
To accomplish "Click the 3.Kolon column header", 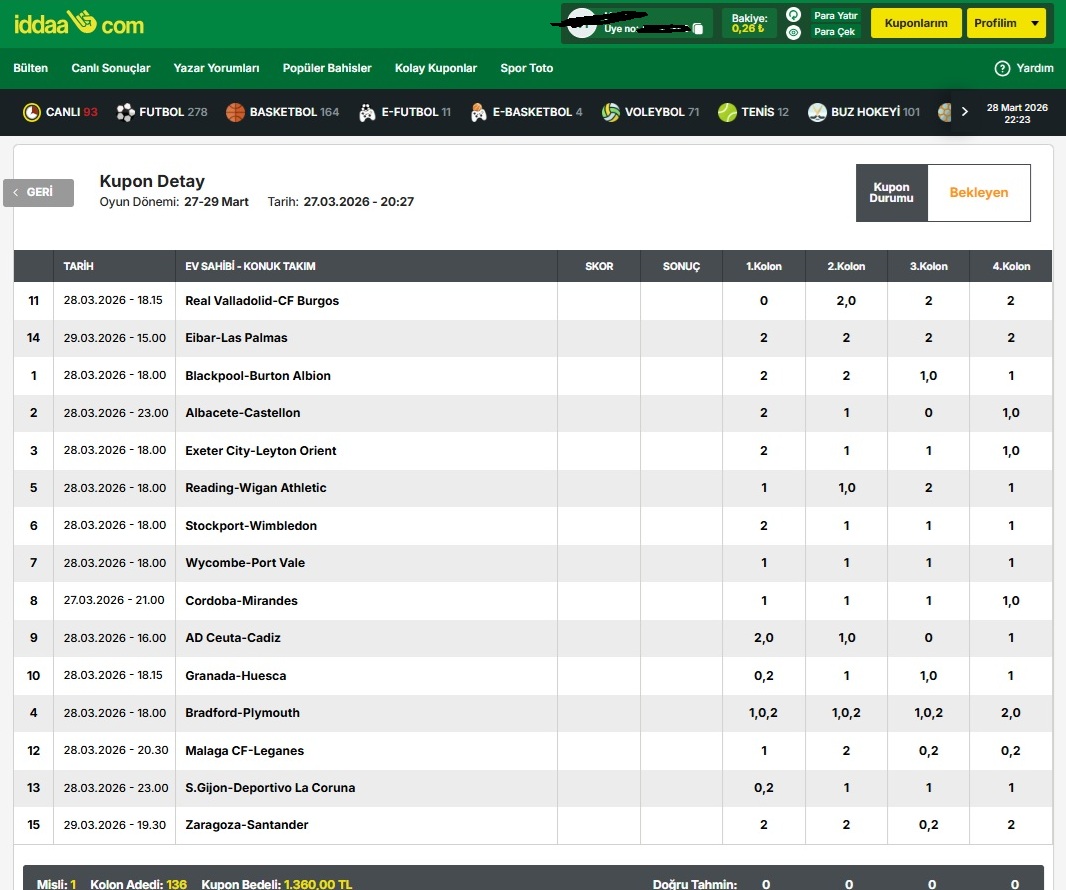I will point(929,267).
